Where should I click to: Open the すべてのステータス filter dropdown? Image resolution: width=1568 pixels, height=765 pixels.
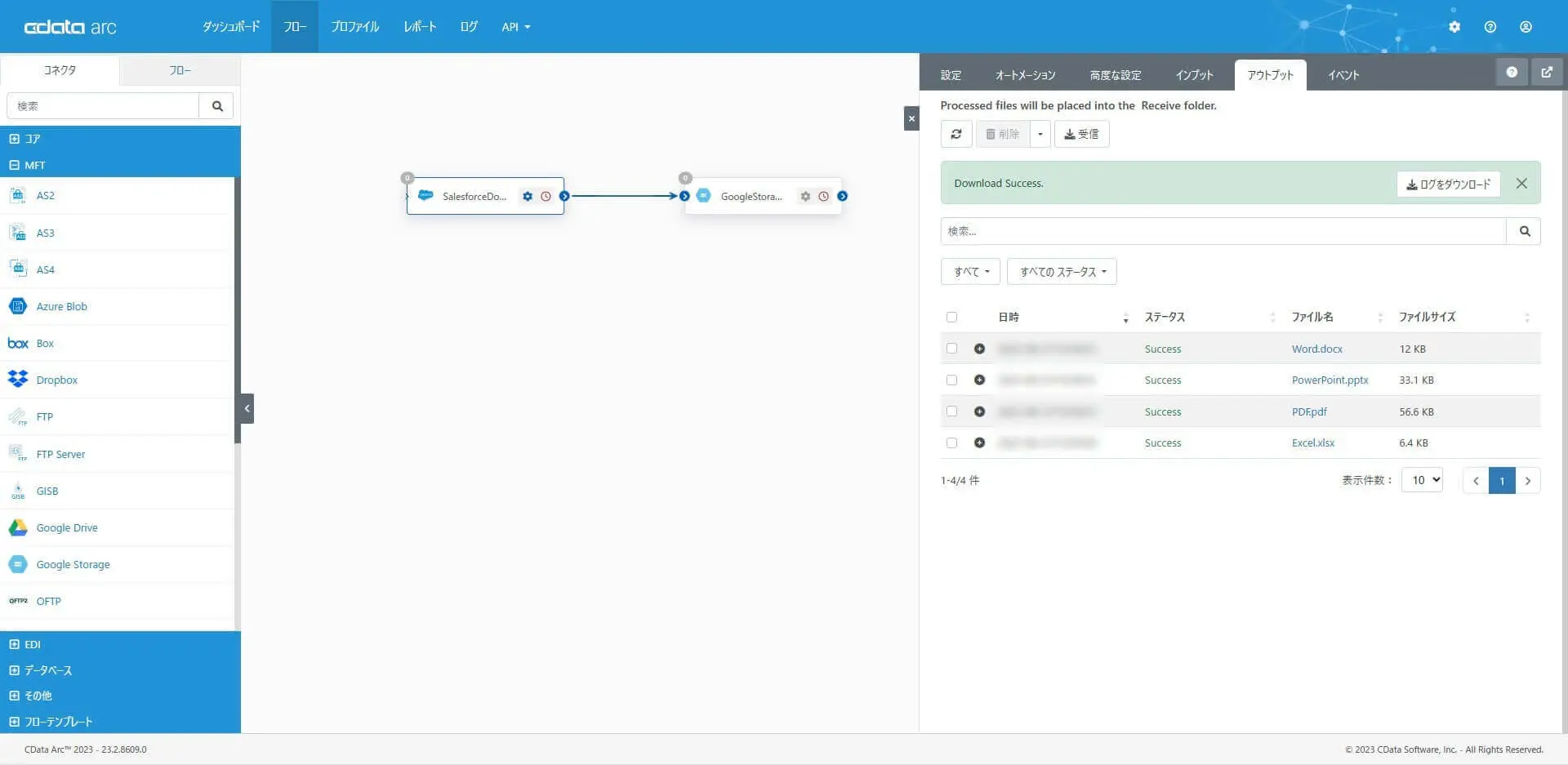pos(1062,272)
